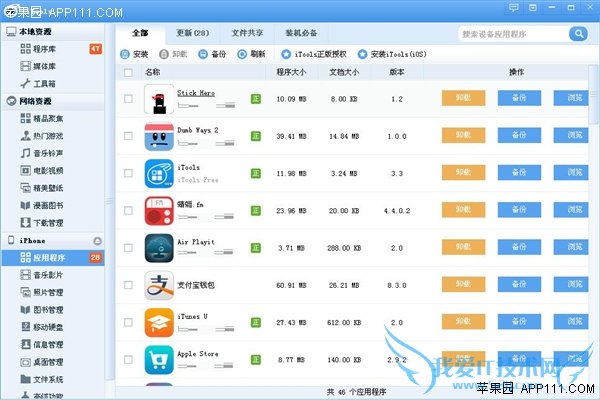The width and height of the screenshot is (600, 400).
Task: Open 电影视频 movies section
Action: (52, 170)
